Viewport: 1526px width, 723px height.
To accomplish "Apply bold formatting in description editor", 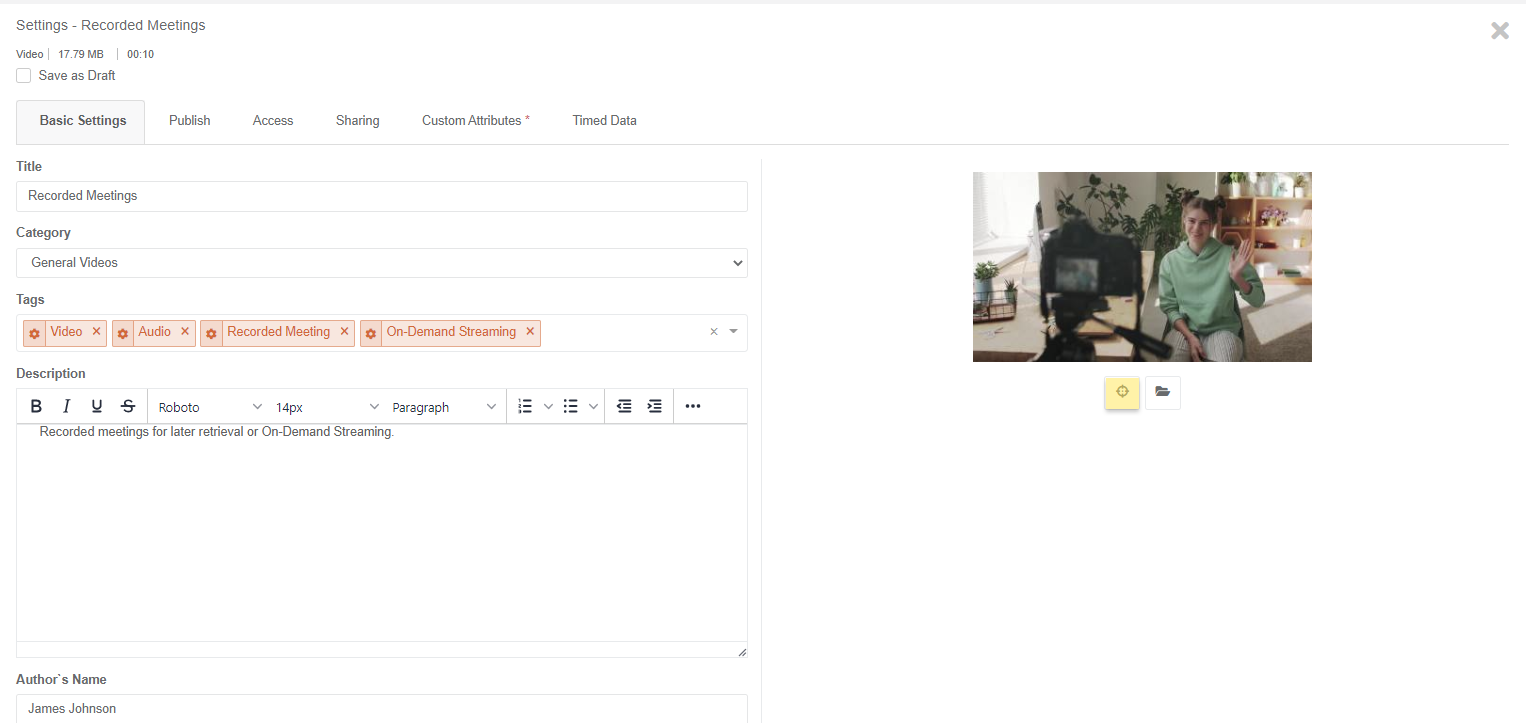I will pyautogui.click(x=36, y=406).
